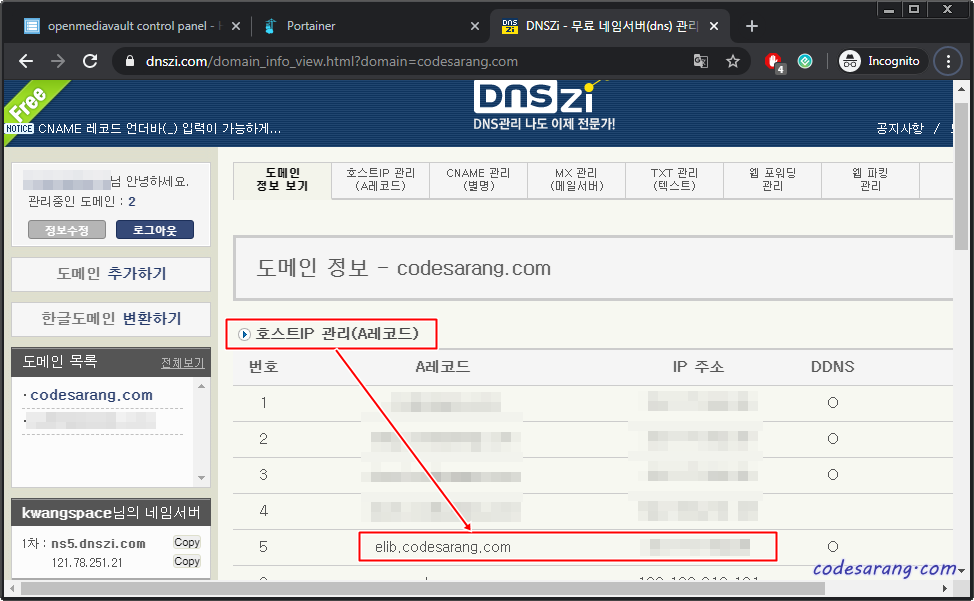Open the 웹 포워딩 관리 tab
The height and width of the screenshot is (601, 974).
773,179
